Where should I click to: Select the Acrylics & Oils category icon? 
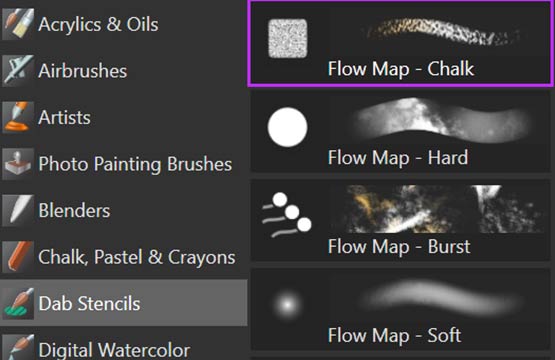click(x=18, y=24)
